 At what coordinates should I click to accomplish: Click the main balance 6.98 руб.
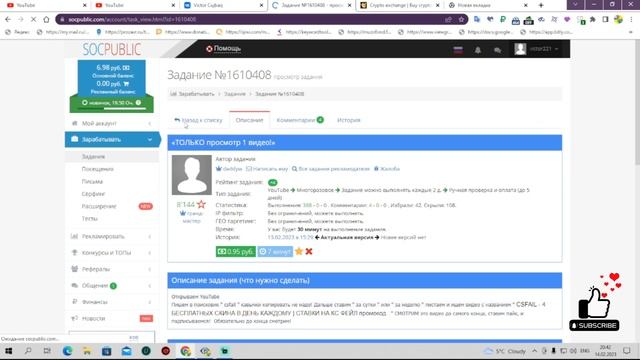click(x=113, y=67)
